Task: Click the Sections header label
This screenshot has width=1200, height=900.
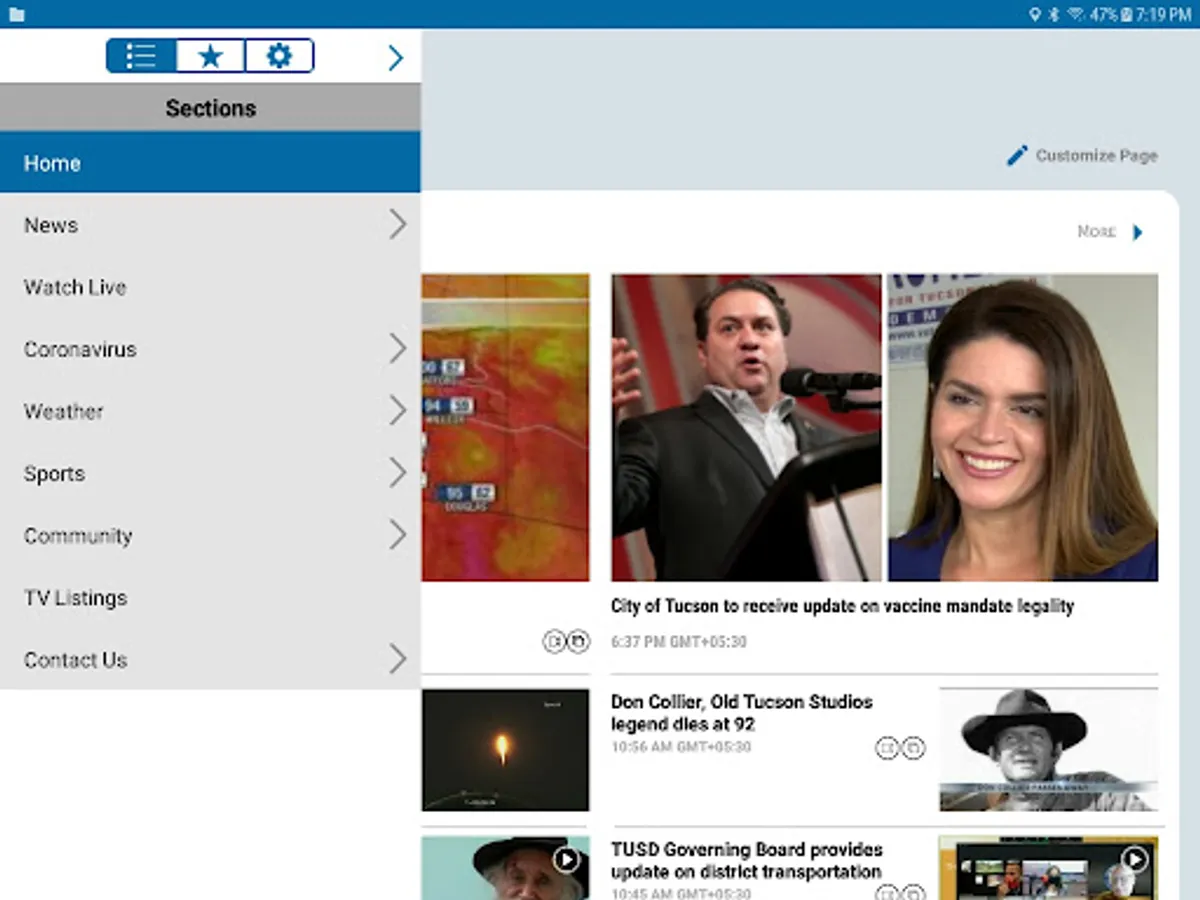Action: pyautogui.click(x=210, y=108)
